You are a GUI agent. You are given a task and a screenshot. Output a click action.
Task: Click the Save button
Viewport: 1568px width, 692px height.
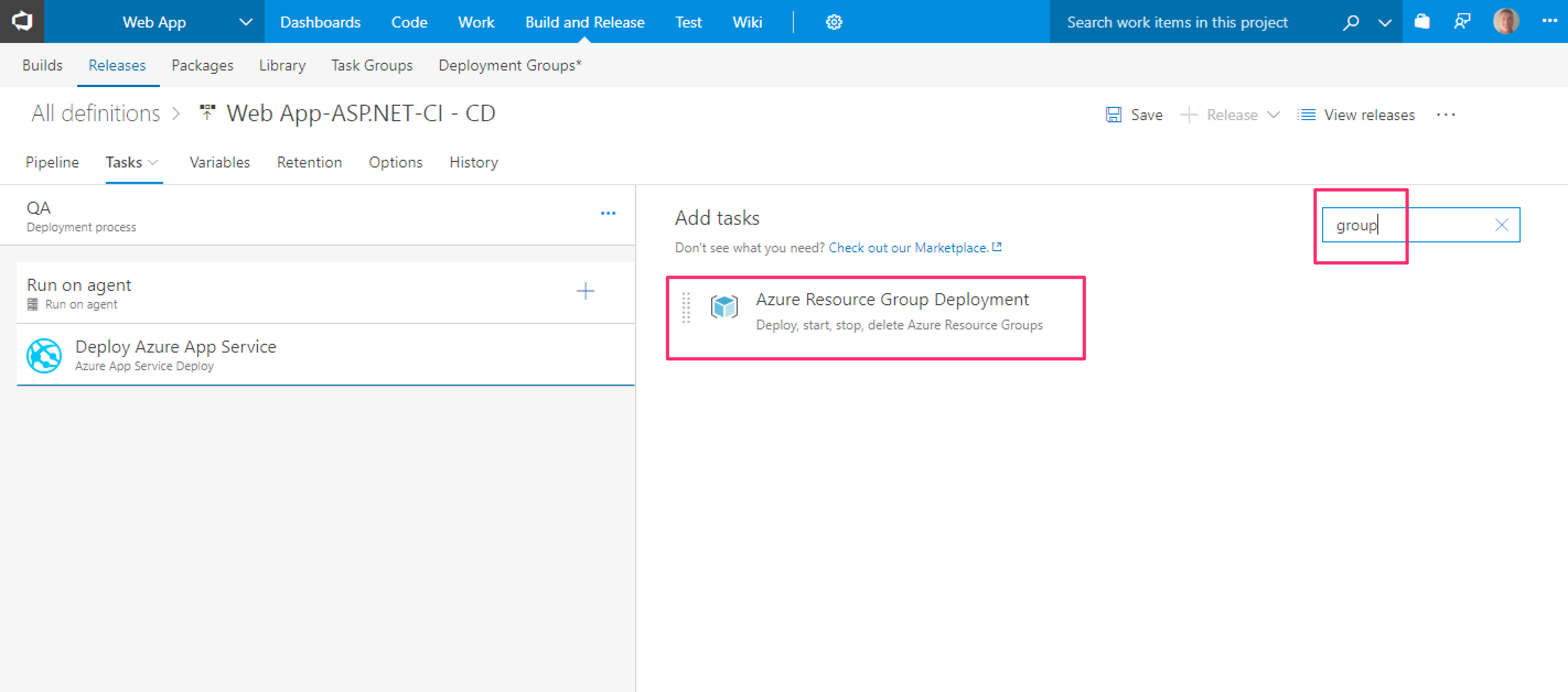tap(1134, 114)
